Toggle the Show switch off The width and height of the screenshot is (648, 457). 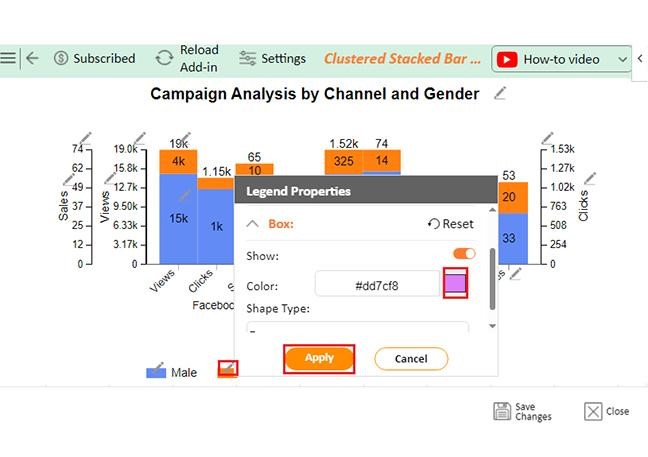click(x=464, y=254)
